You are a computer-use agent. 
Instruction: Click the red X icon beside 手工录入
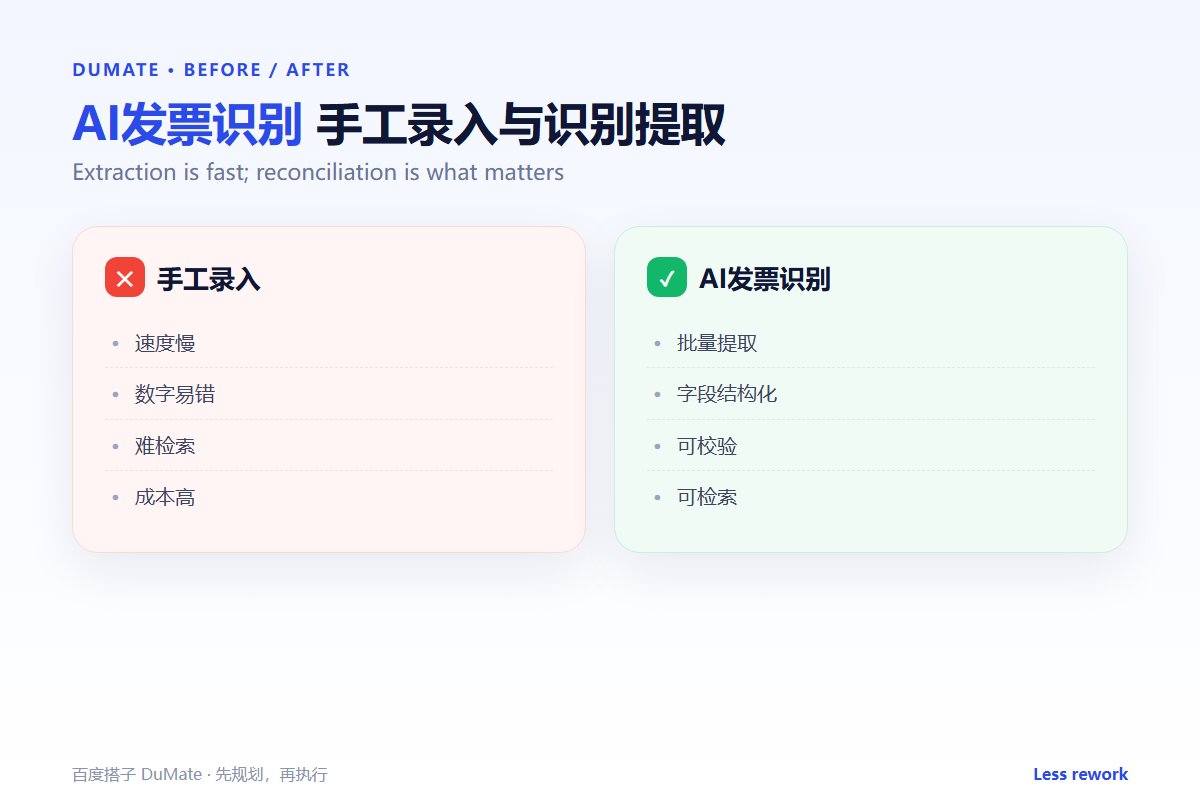[125, 278]
